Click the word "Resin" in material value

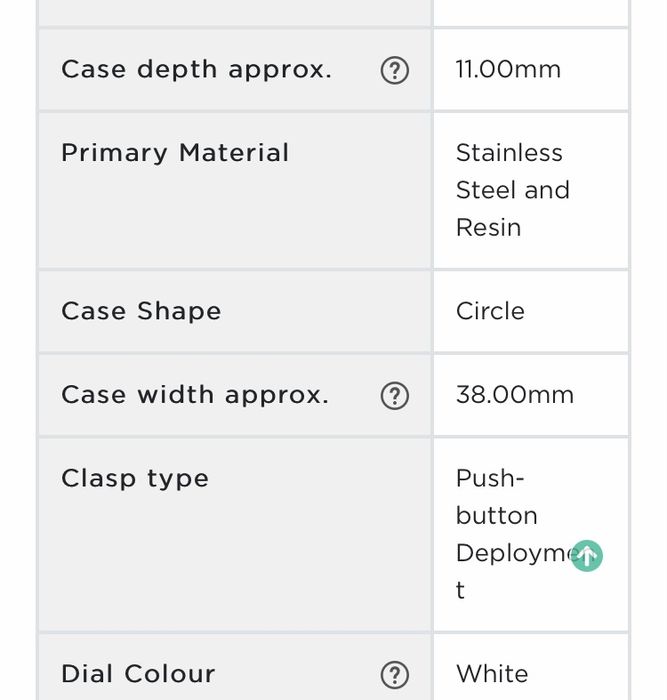(488, 228)
